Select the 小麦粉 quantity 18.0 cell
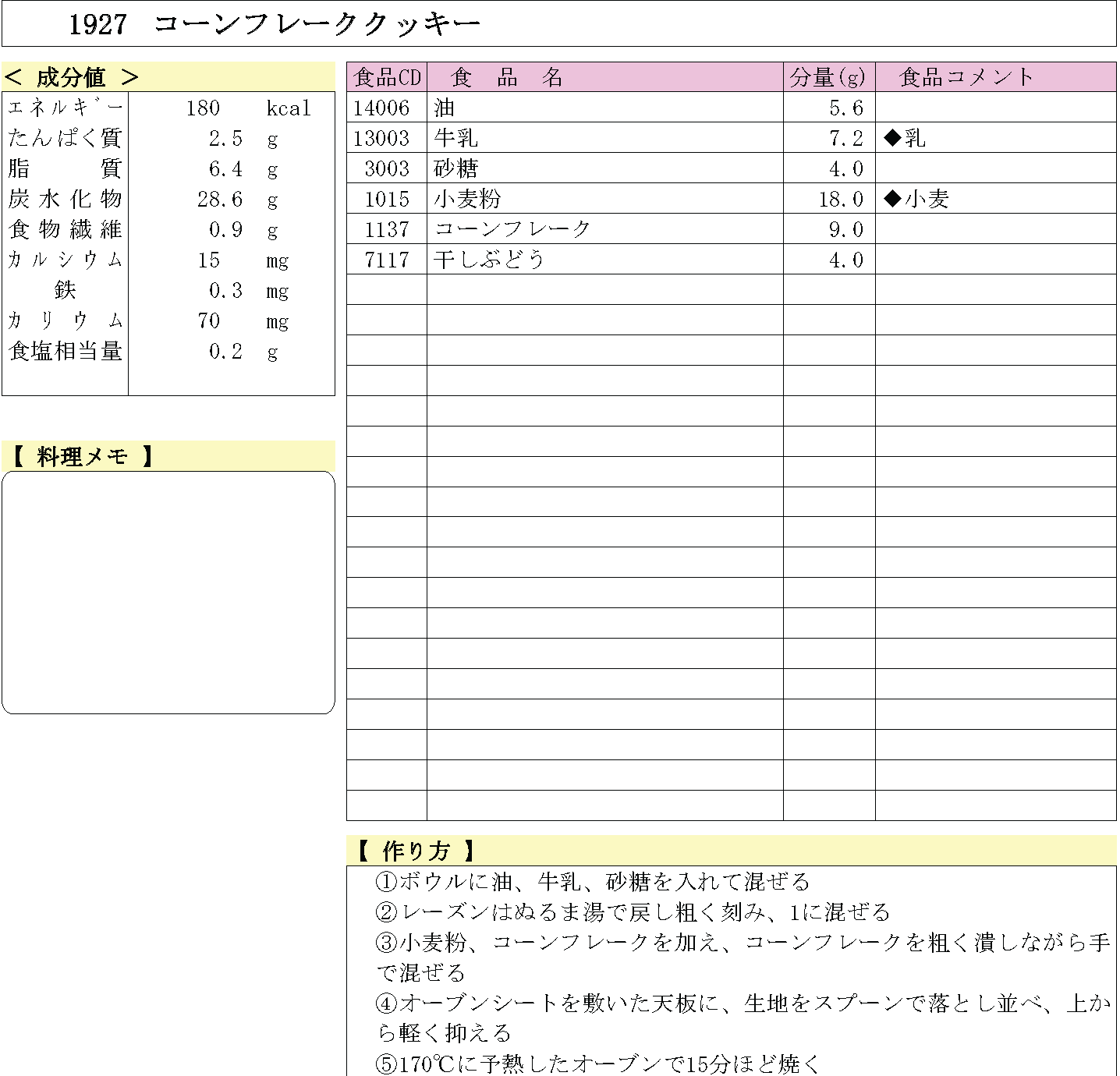The image size is (1120, 1076). pyautogui.click(x=841, y=199)
